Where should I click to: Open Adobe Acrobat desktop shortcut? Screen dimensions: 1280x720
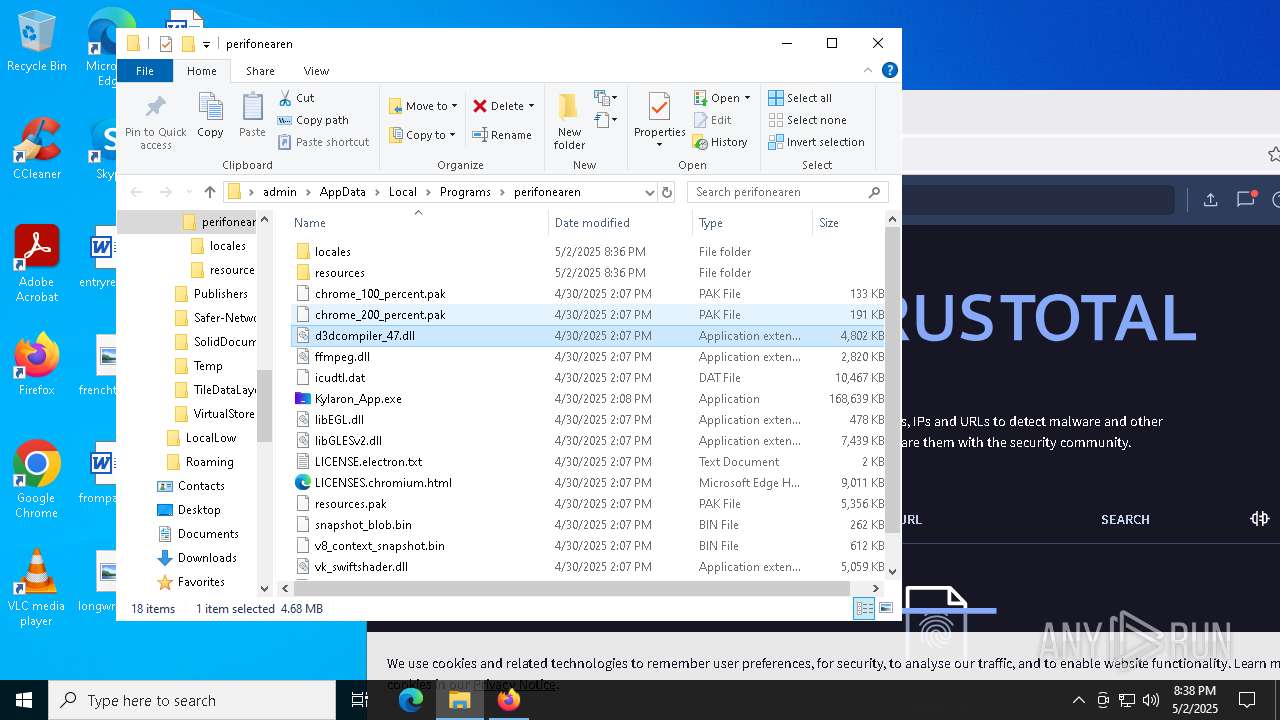pos(37,263)
